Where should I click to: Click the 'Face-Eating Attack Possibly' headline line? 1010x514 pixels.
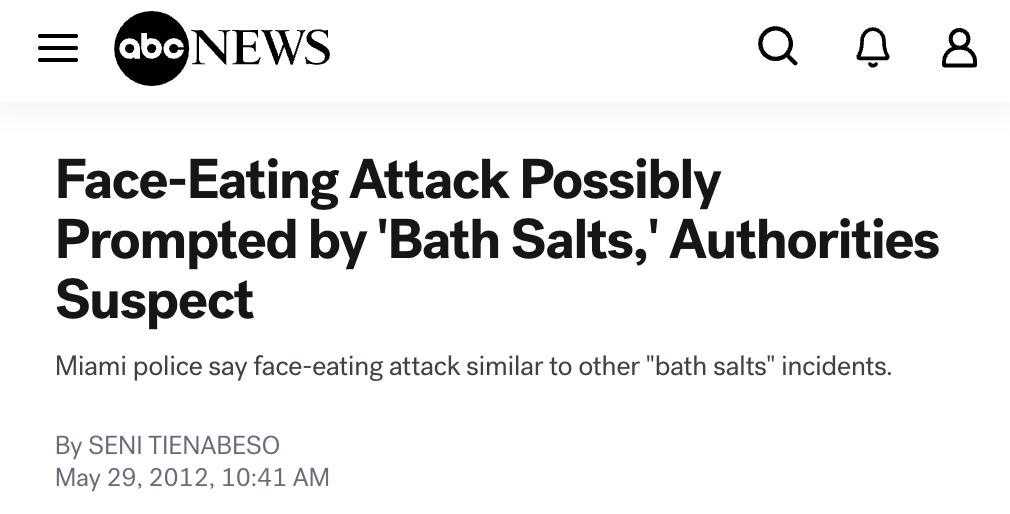[x=388, y=182]
